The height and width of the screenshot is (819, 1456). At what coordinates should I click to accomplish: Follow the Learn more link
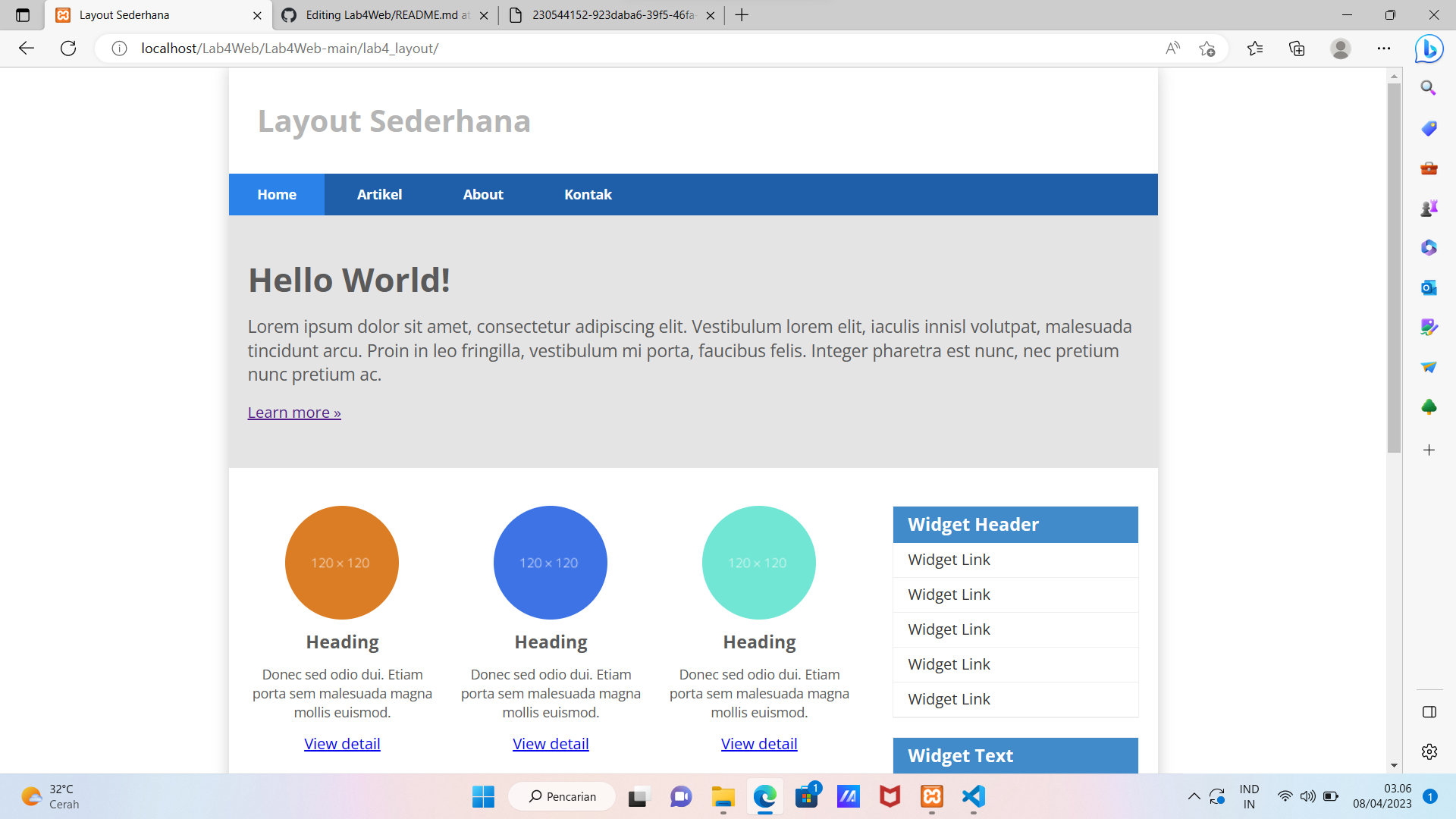(x=293, y=412)
